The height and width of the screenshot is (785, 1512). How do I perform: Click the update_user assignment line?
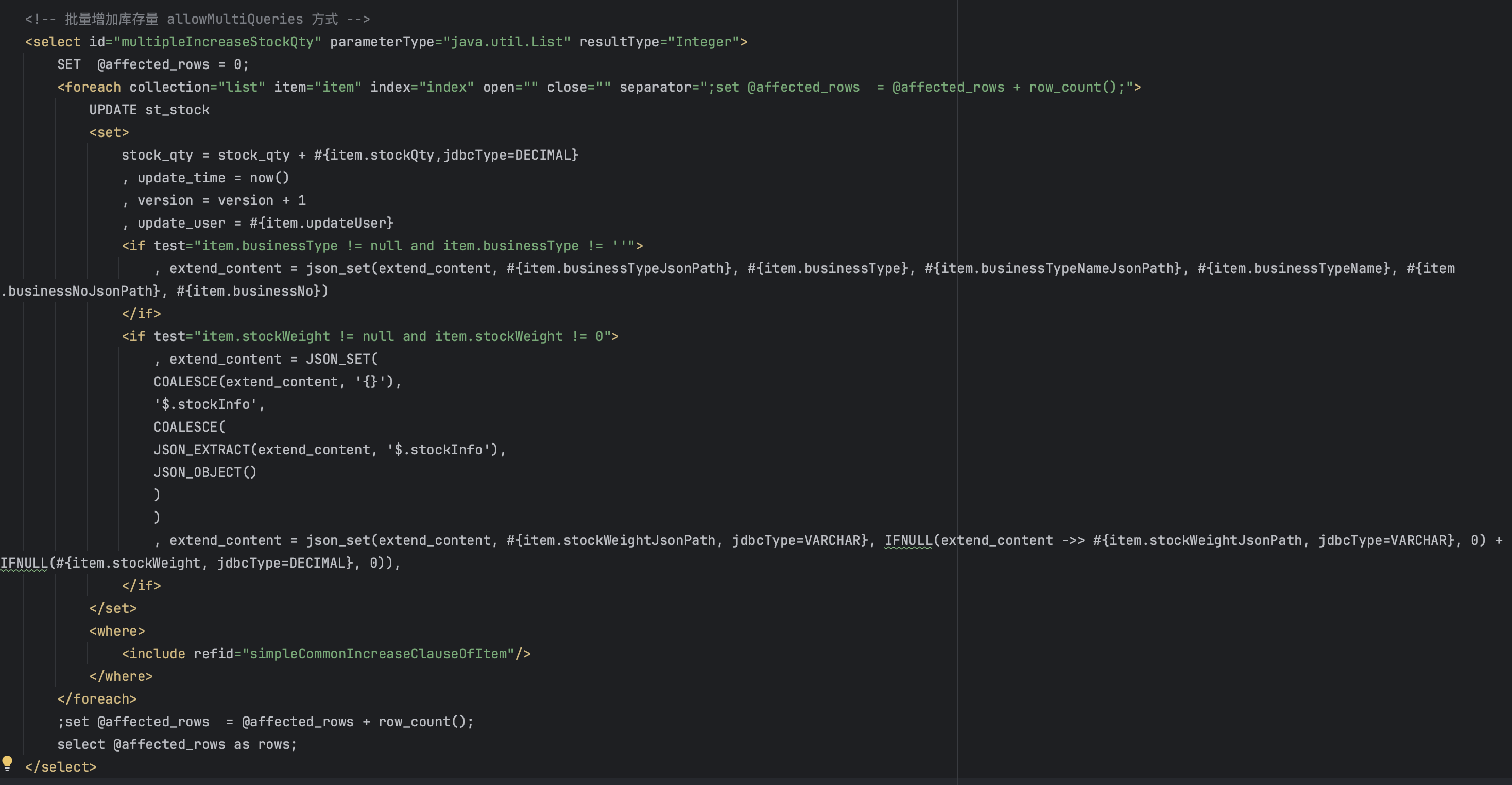pos(257,223)
